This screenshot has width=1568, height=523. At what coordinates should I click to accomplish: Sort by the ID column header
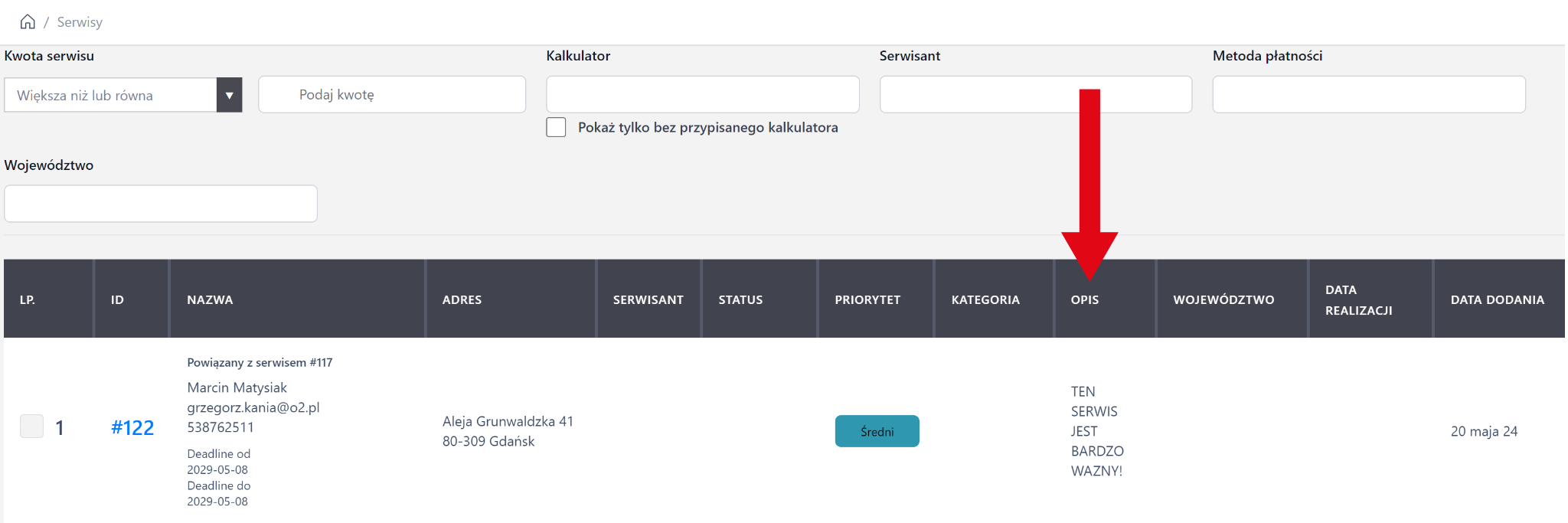click(117, 299)
